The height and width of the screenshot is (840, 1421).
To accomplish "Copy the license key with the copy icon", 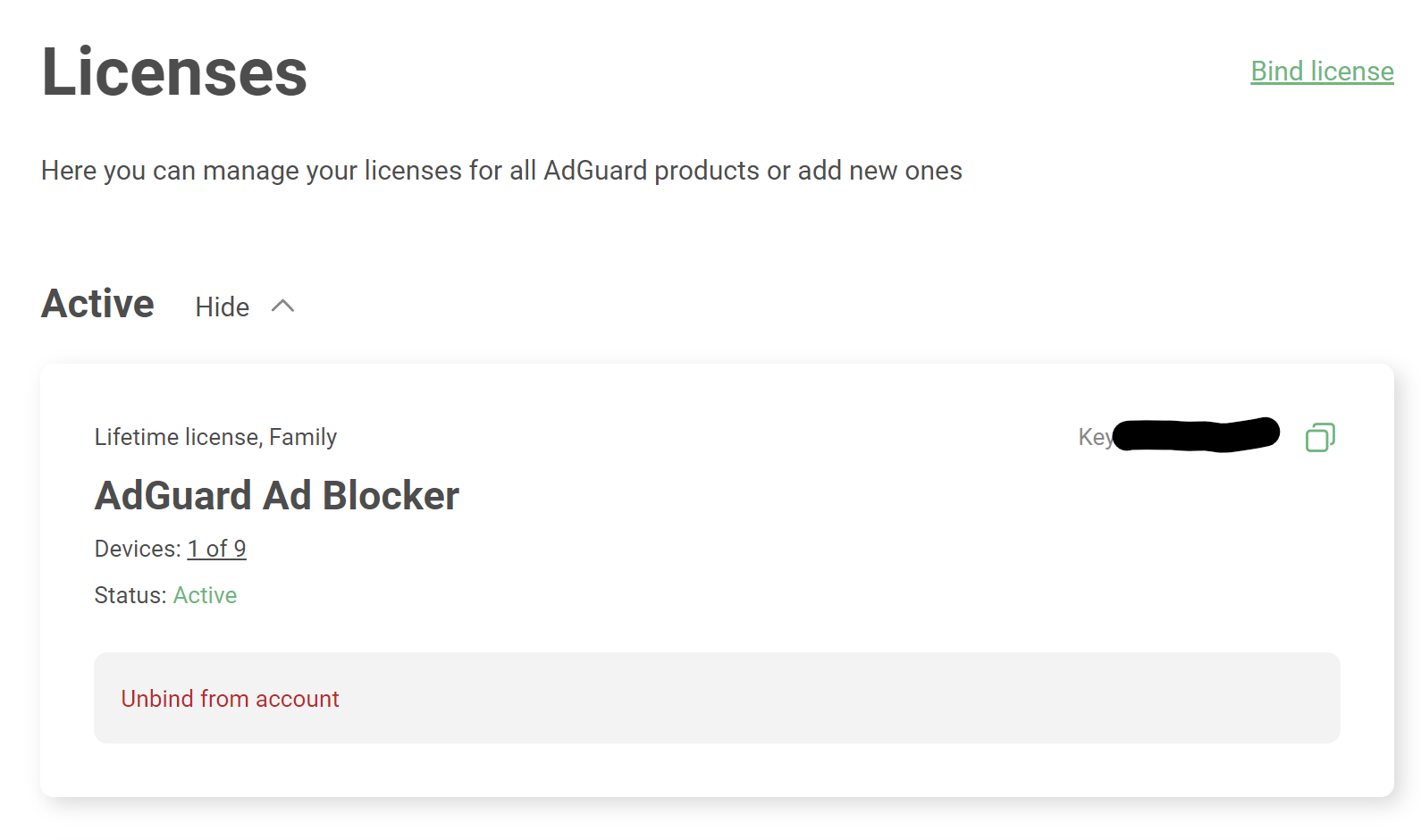I will point(1320,437).
